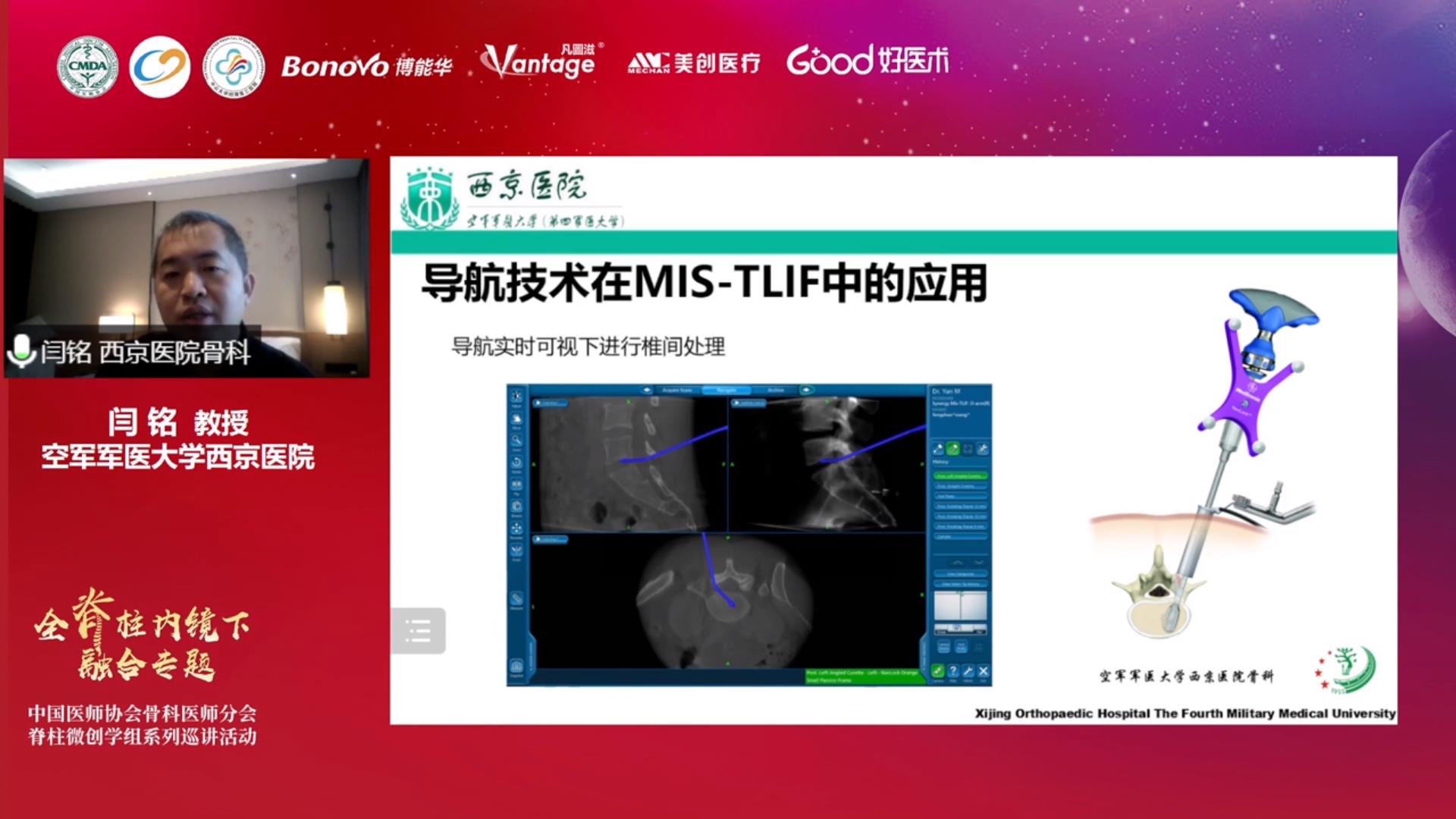
Task: Click the green highlighted instrument icon
Action: pyautogui.click(x=953, y=449)
